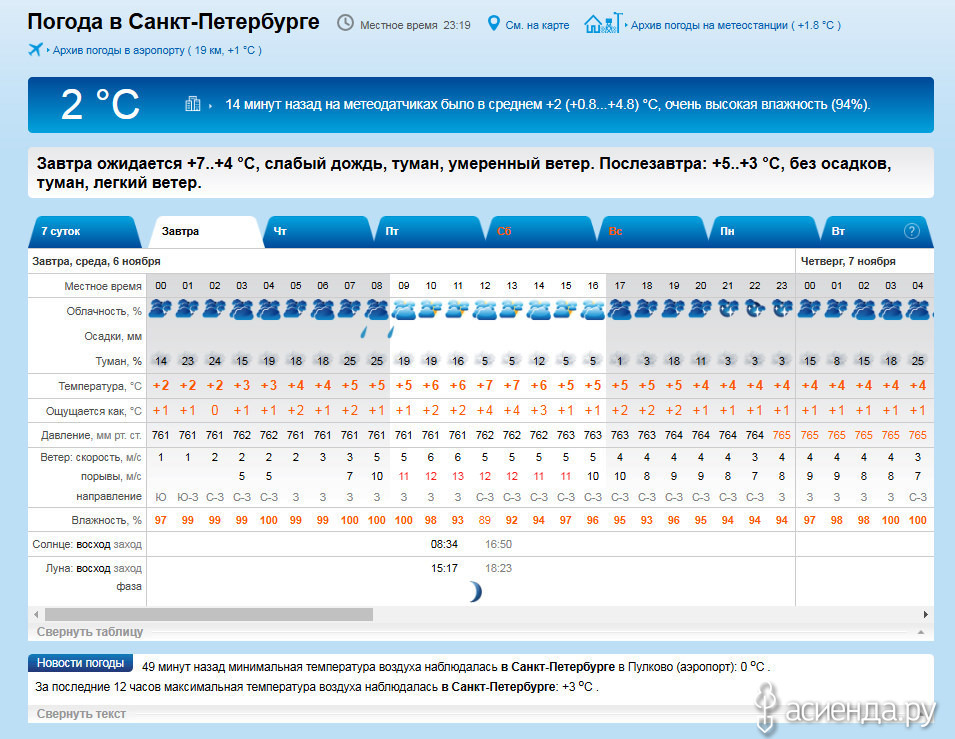Open См. на карте link
This screenshot has height=739, width=955.
click(x=537, y=26)
